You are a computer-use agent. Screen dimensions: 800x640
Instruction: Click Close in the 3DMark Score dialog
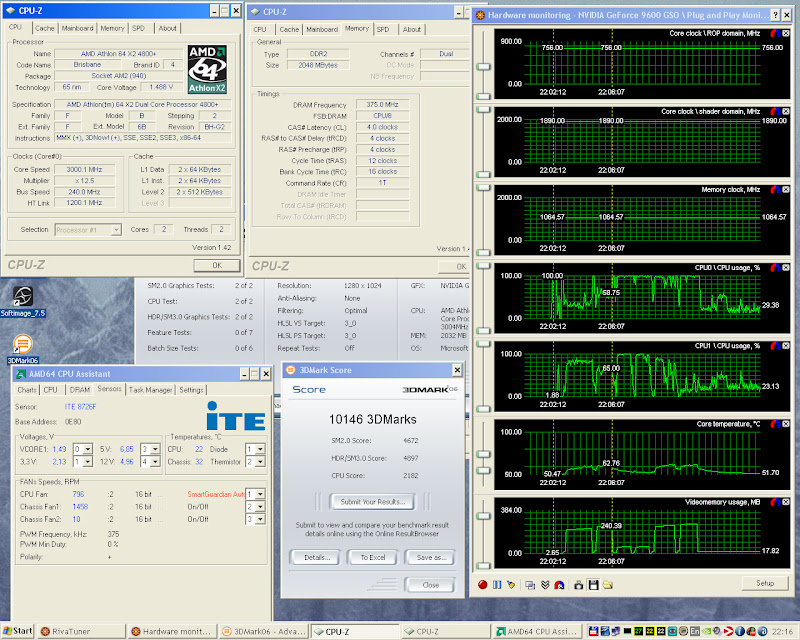431,585
